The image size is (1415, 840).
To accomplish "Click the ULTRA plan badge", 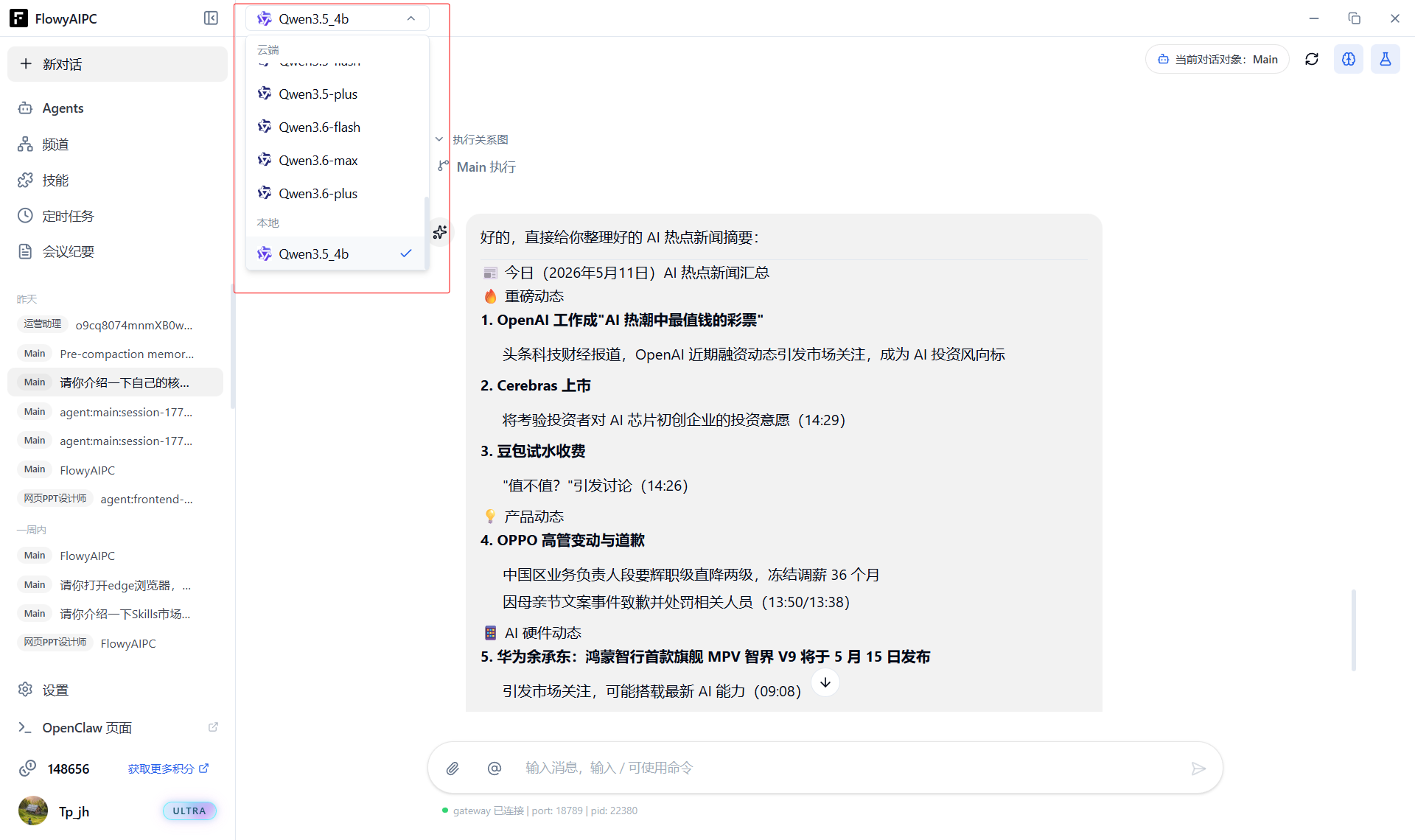I will [x=189, y=811].
